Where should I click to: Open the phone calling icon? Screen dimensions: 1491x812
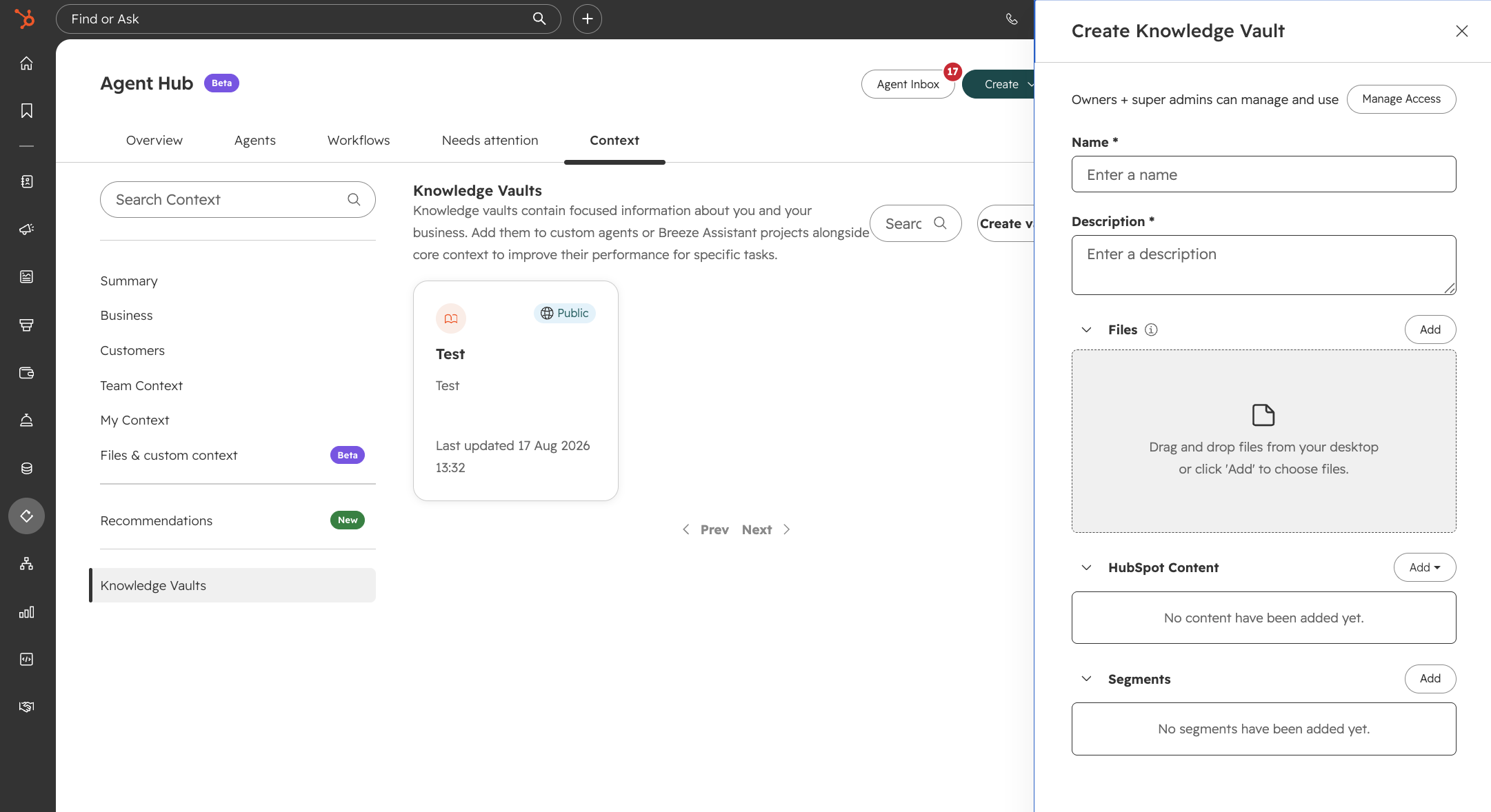tap(1012, 19)
